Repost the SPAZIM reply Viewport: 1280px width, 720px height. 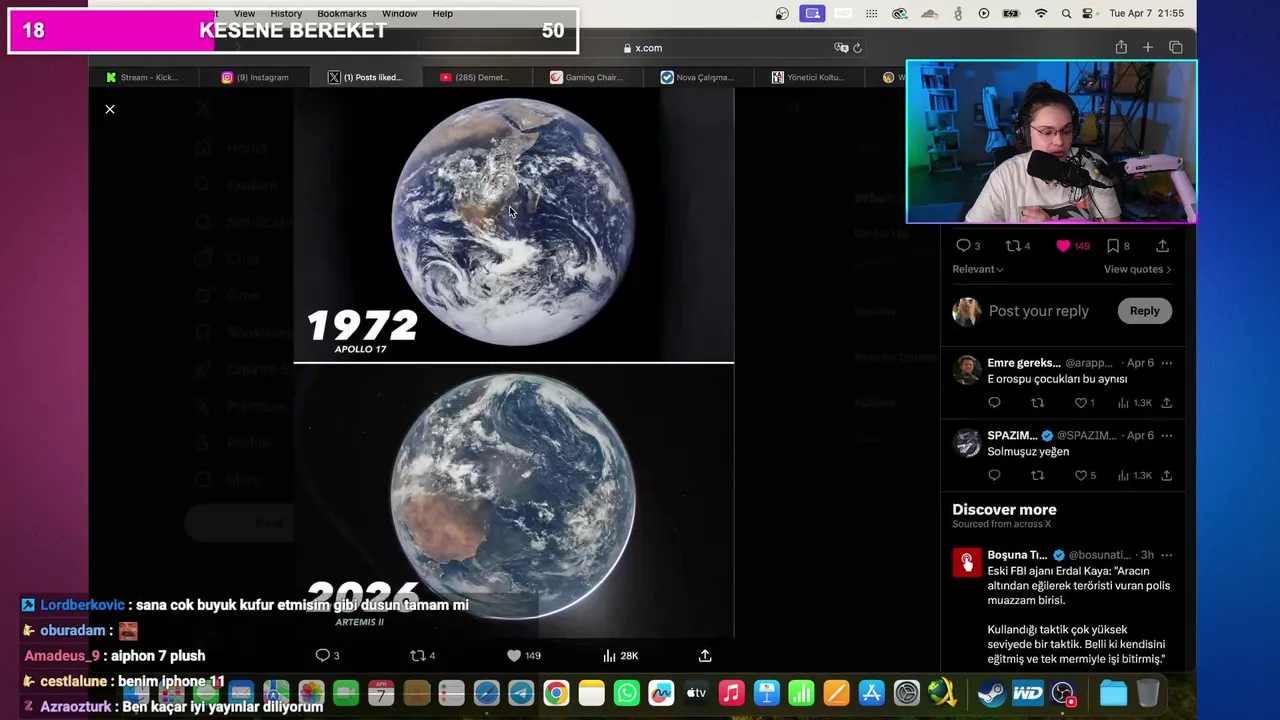coord(1037,475)
